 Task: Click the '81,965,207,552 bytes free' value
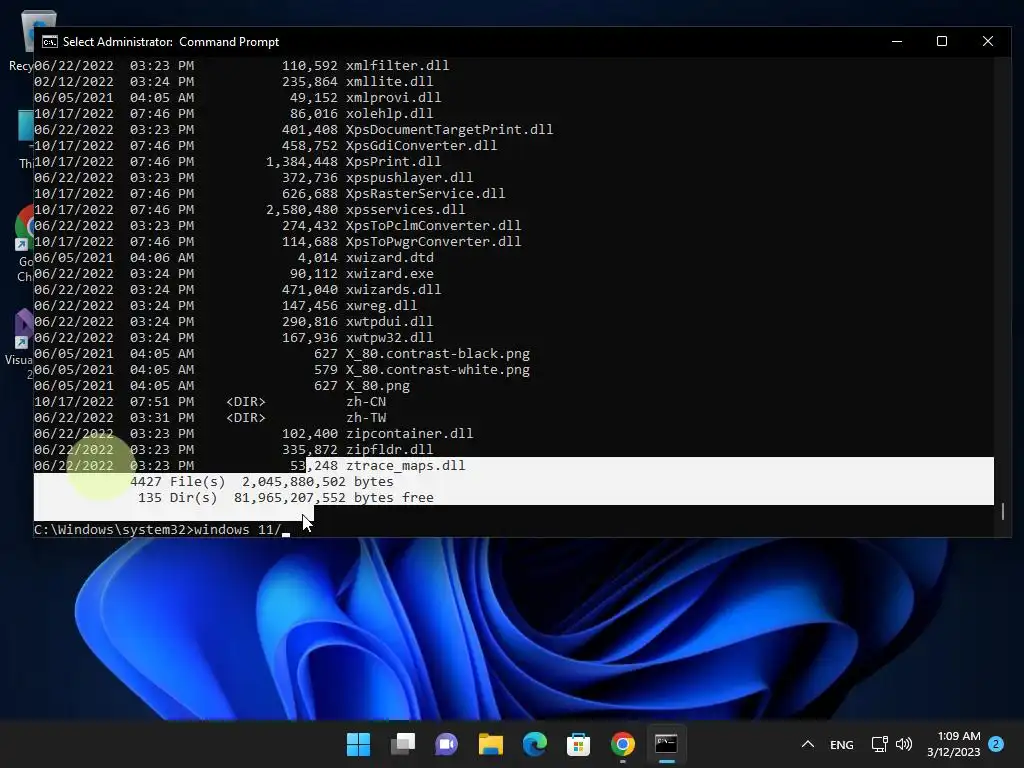tap(334, 498)
